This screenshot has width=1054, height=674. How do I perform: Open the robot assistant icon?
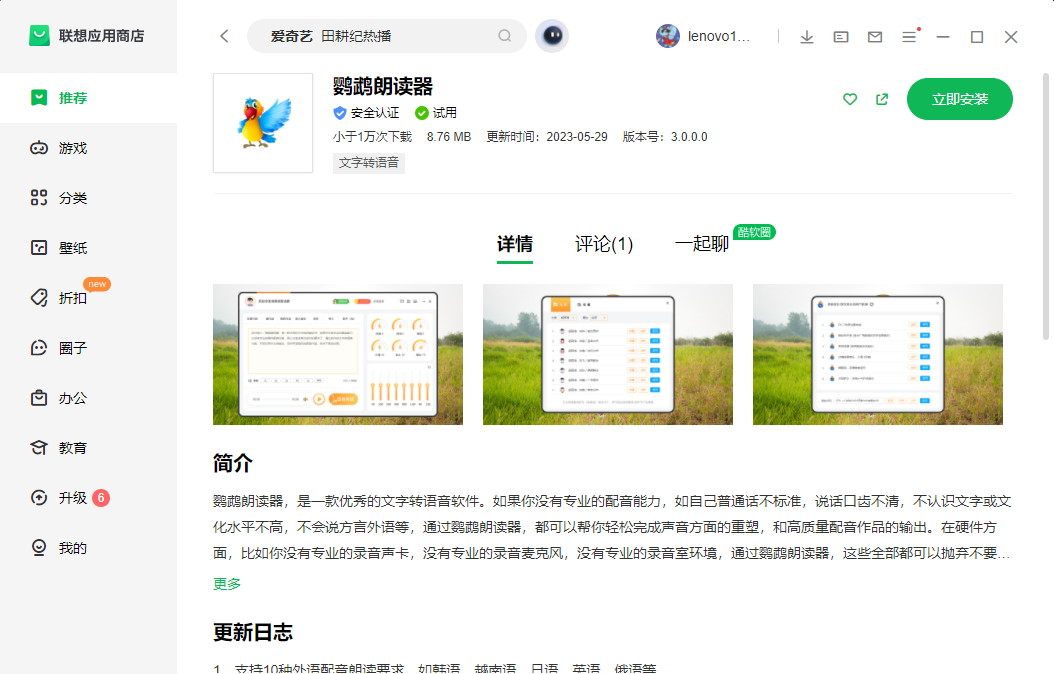point(552,36)
